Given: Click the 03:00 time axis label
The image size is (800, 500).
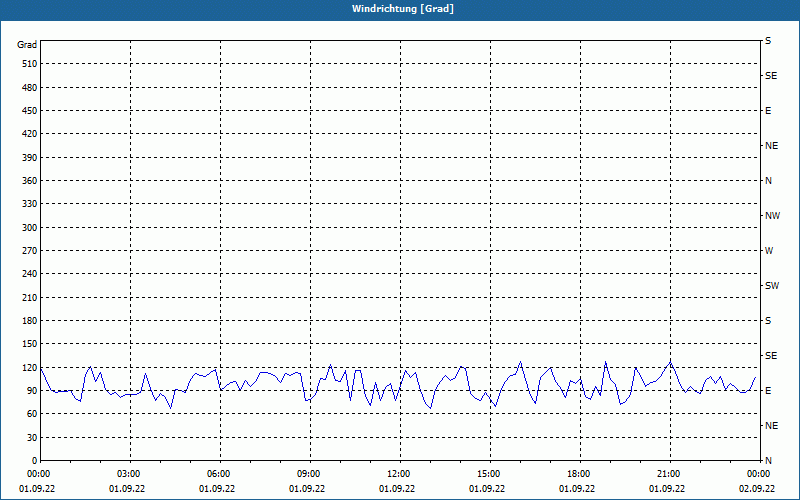Looking at the screenshot, I should [131, 474].
